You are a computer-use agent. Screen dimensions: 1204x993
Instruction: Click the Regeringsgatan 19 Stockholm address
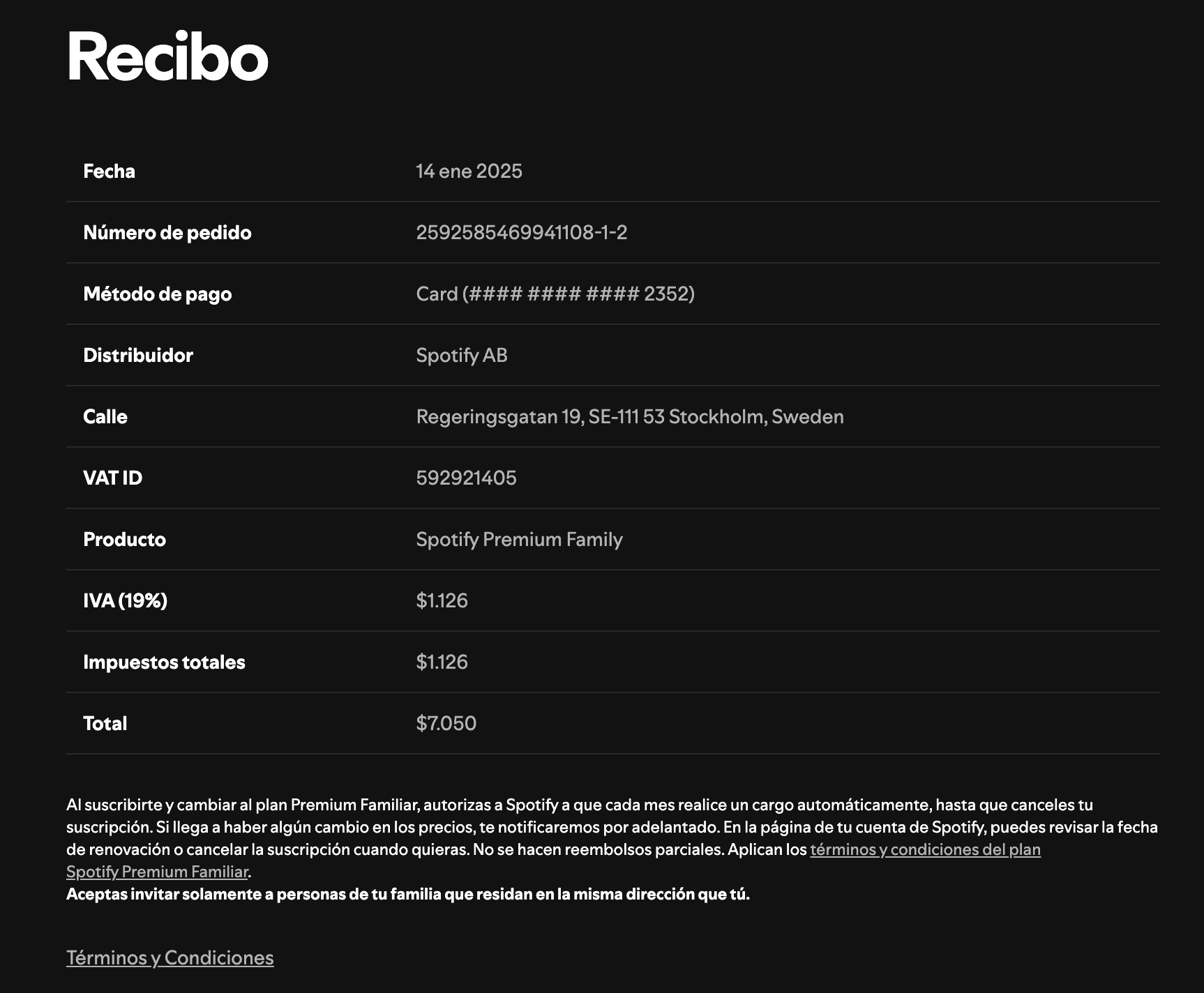[629, 416]
